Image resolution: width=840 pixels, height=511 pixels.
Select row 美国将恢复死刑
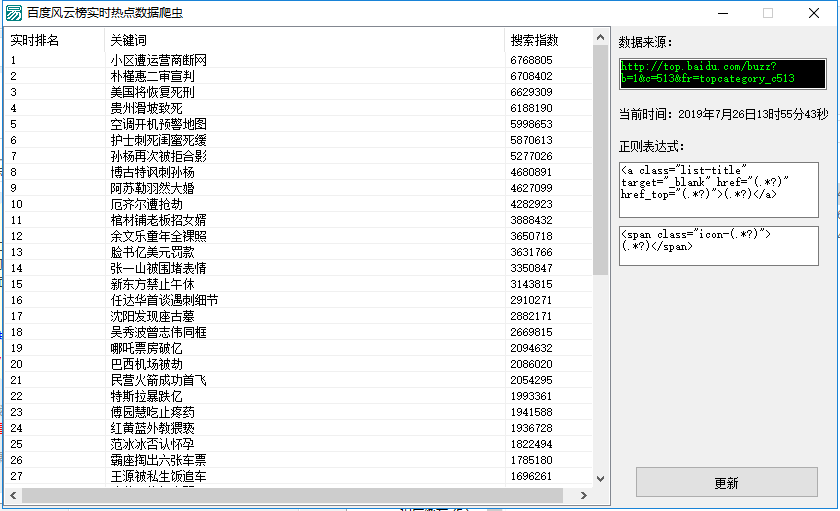298,92
